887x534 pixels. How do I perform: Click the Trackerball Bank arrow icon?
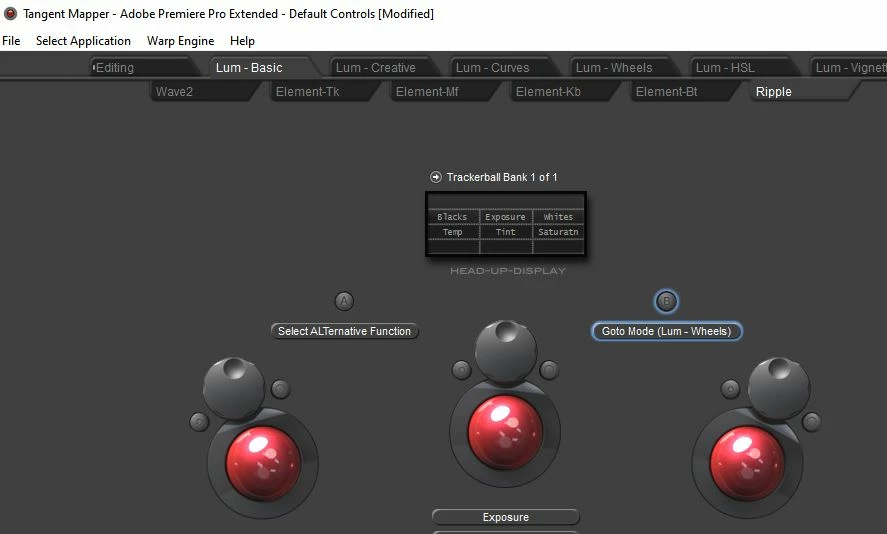click(x=436, y=177)
